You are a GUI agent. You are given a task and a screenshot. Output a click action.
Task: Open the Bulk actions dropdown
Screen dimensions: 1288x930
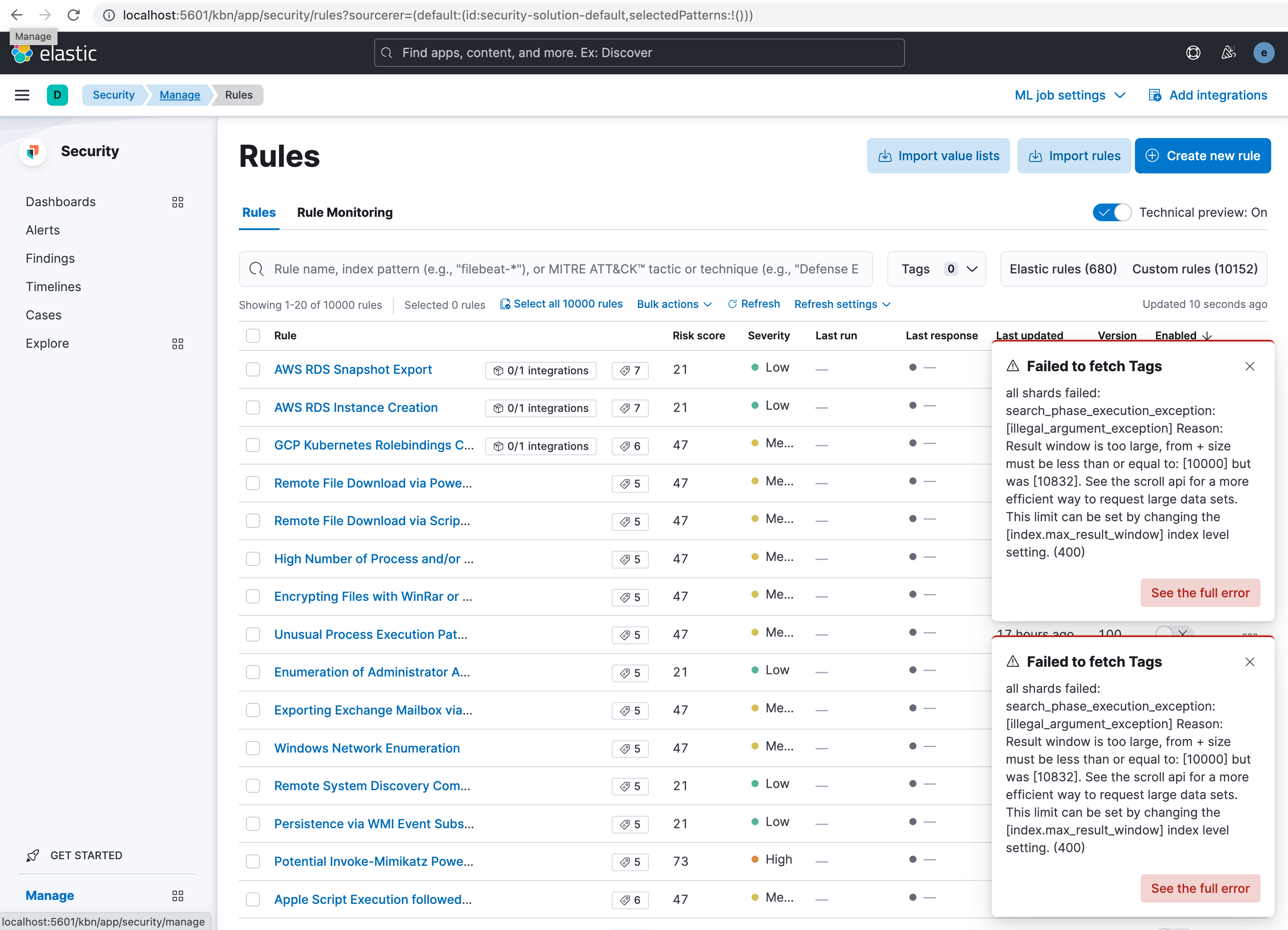click(x=674, y=304)
